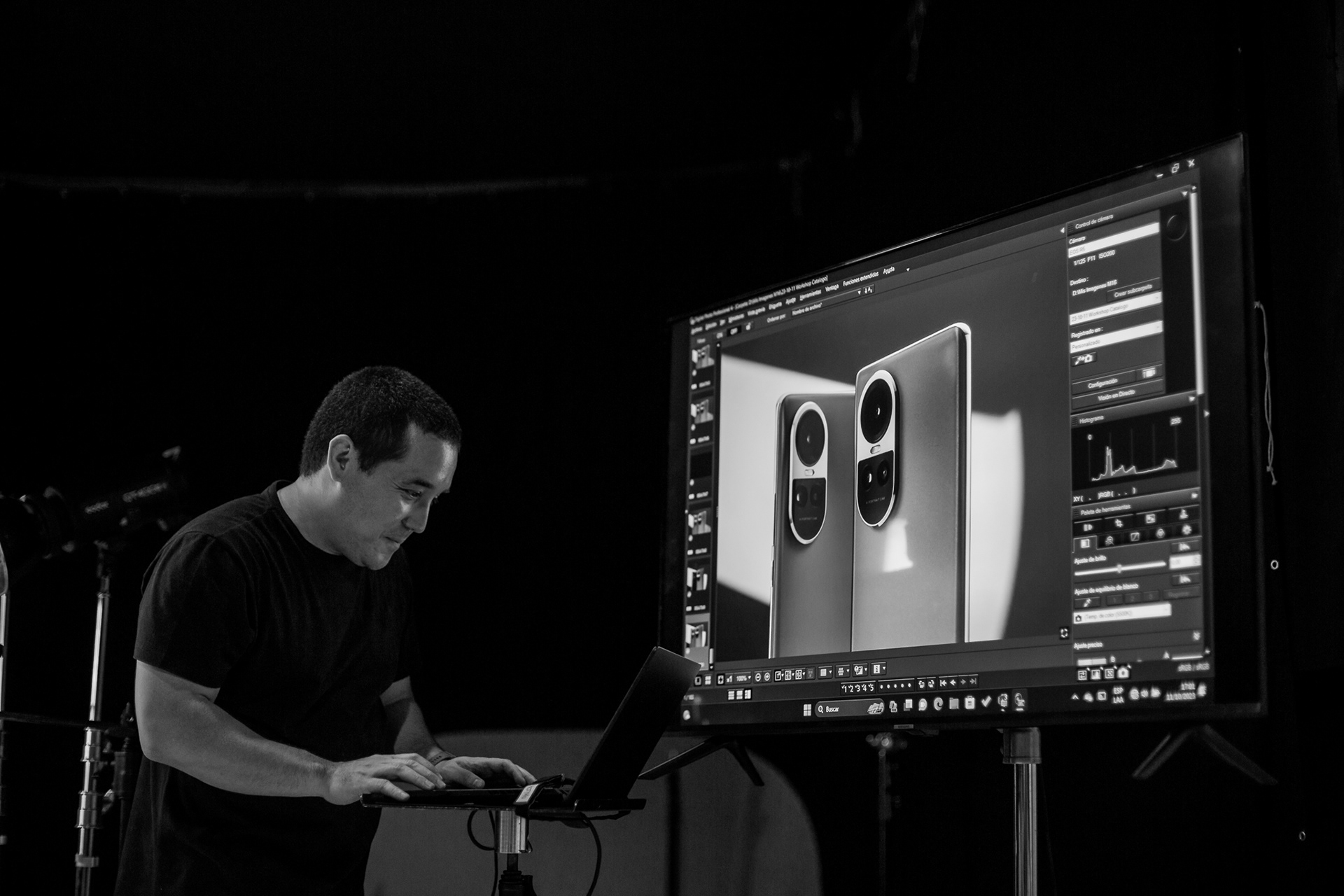Click the zoom out magnifier icon

point(758,677)
